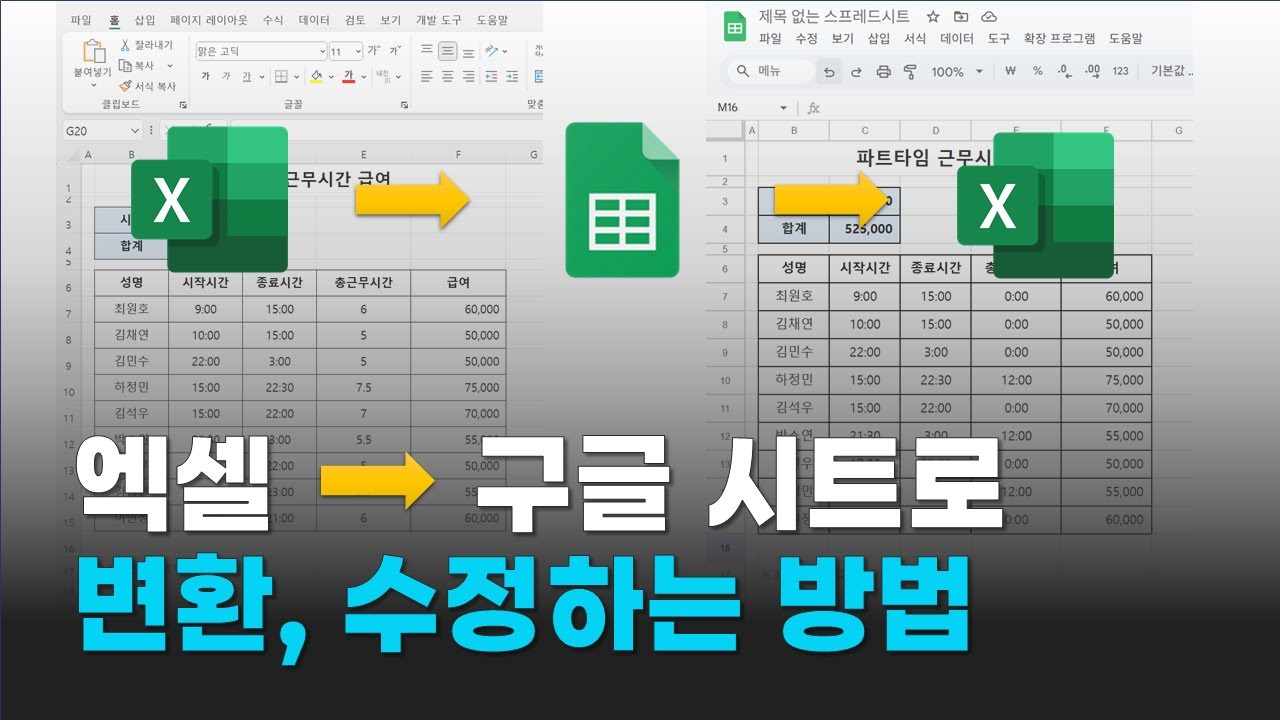Open the Excel name box G20 dropdown

(135, 130)
